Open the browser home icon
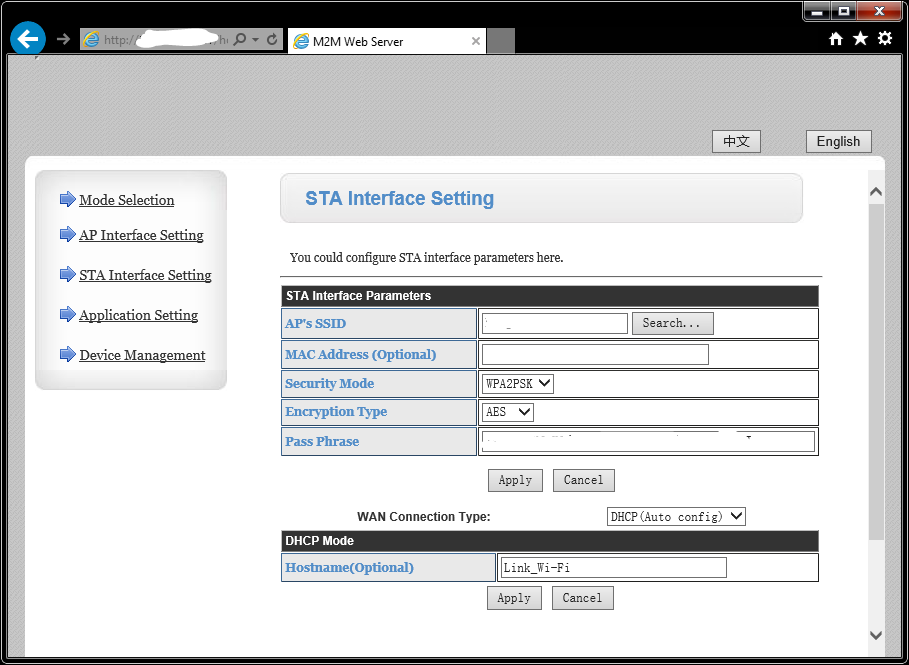 (x=836, y=39)
